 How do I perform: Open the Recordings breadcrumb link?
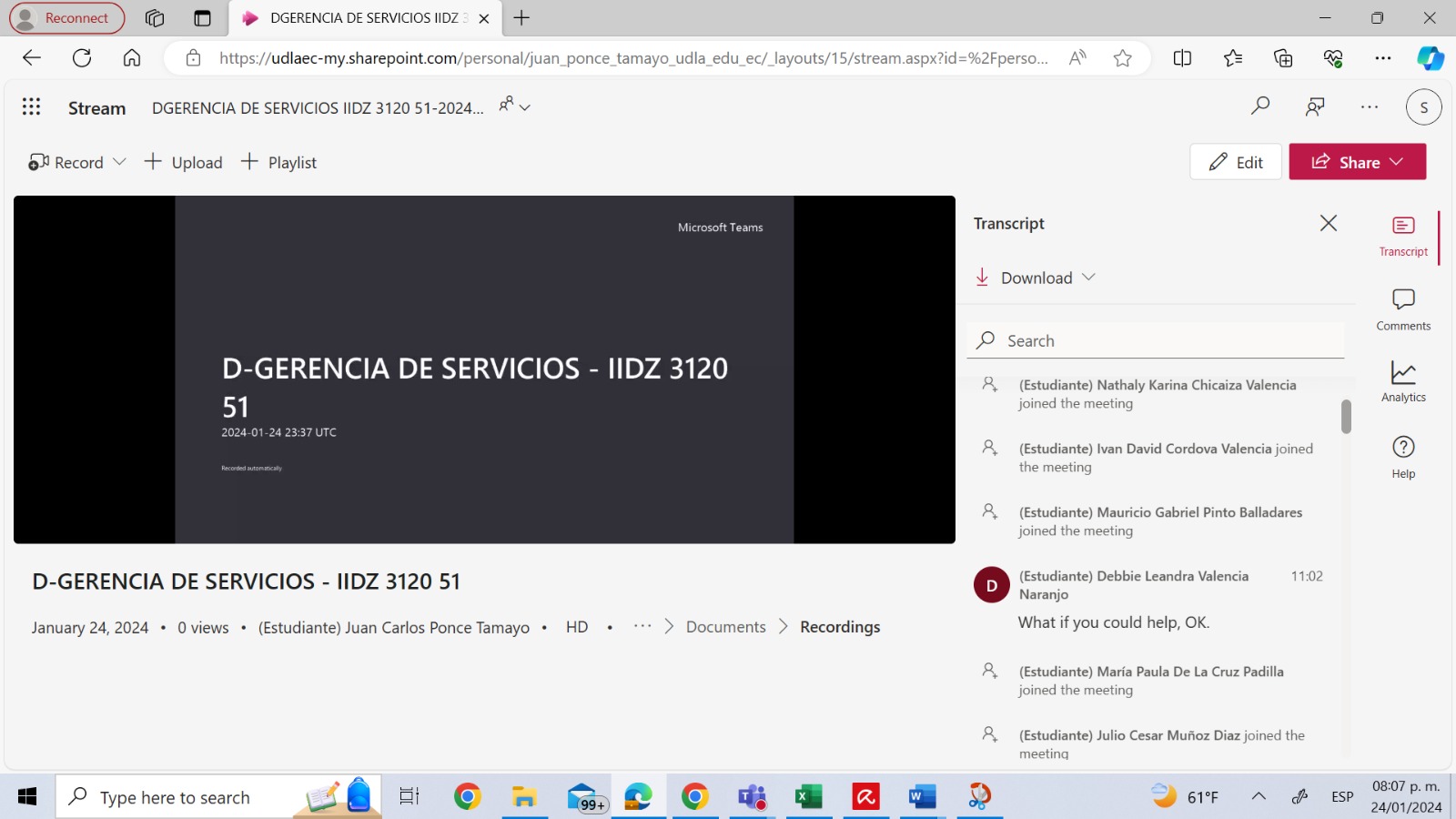tap(839, 627)
